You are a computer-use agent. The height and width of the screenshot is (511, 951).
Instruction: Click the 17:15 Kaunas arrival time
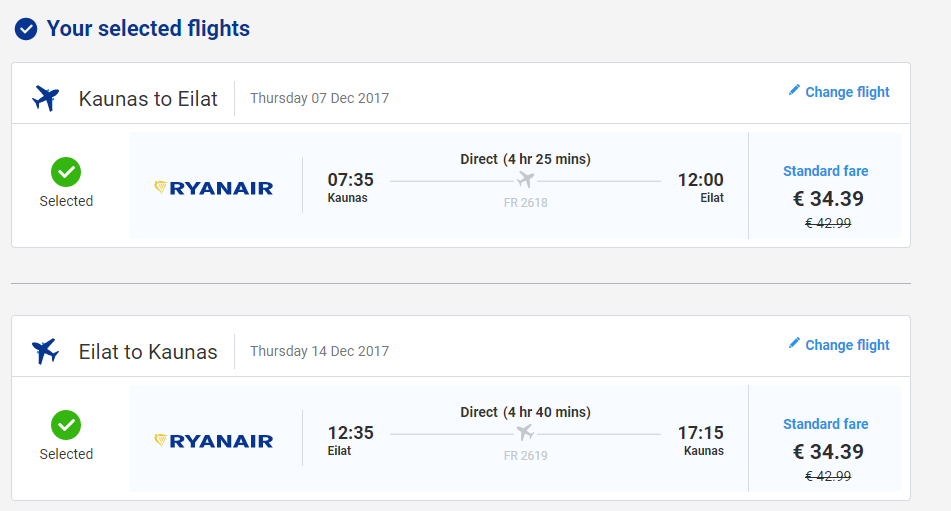tap(700, 433)
